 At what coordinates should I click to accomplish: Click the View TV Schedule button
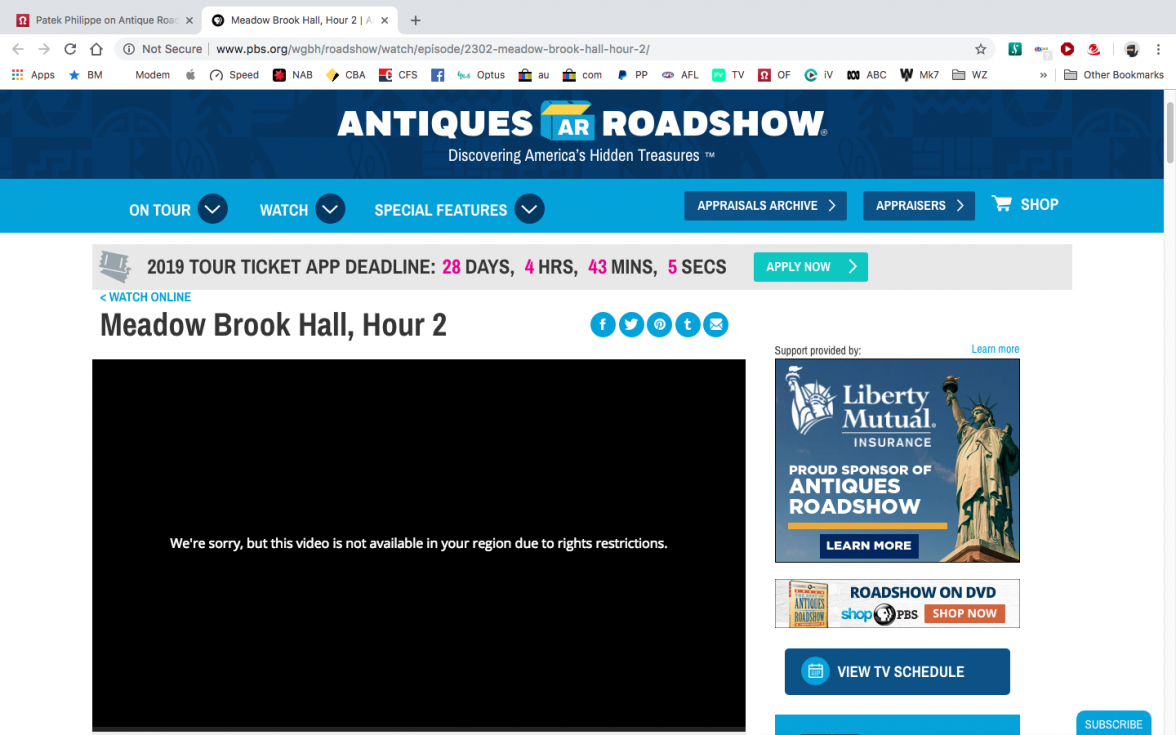[x=897, y=672]
